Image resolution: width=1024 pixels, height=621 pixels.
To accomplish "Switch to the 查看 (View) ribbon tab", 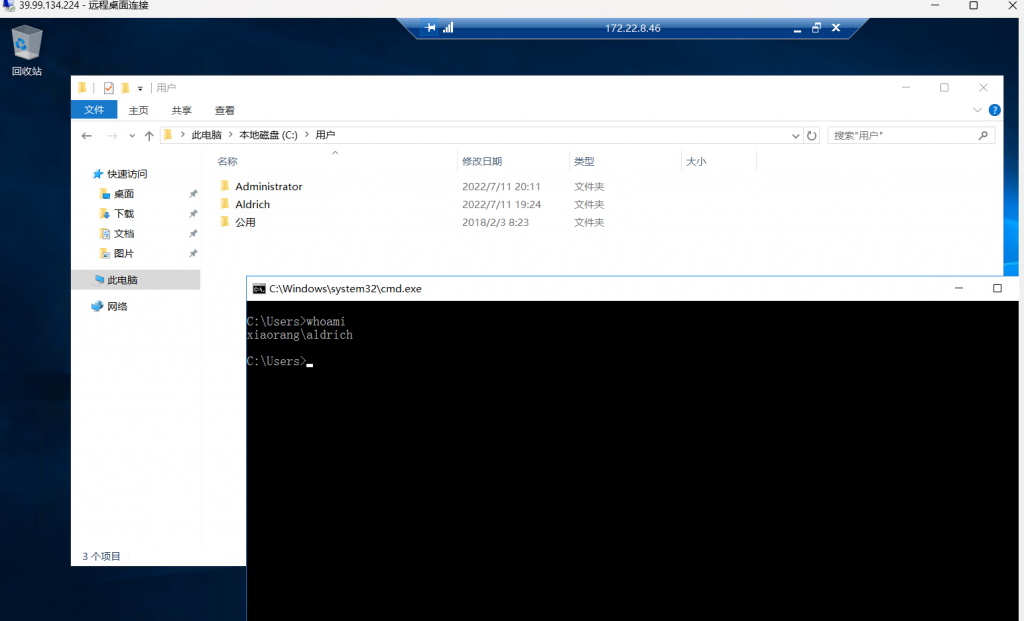I will (x=224, y=110).
